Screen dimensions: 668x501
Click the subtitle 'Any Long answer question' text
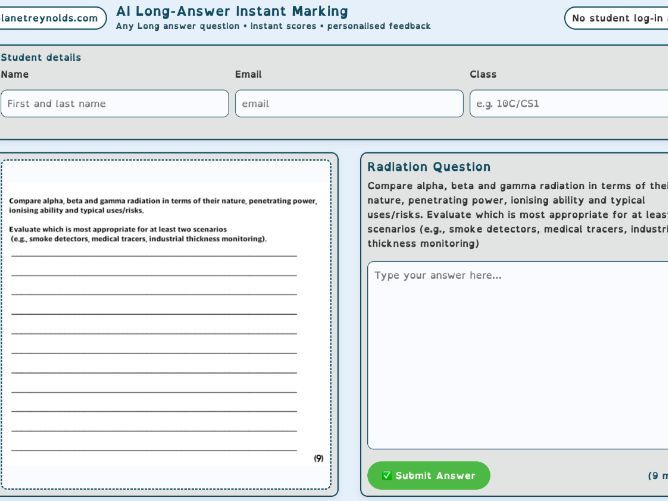click(x=178, y=26)
